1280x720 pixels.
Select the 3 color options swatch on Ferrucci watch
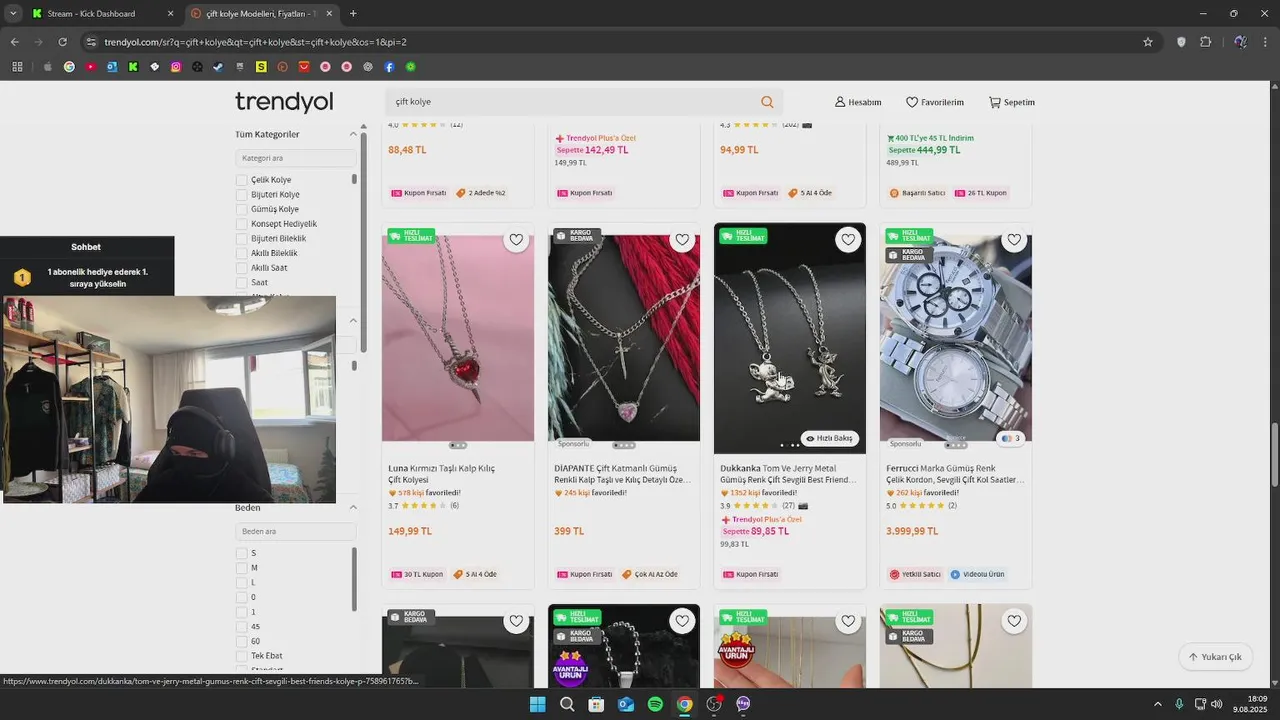coord(1010,438)
